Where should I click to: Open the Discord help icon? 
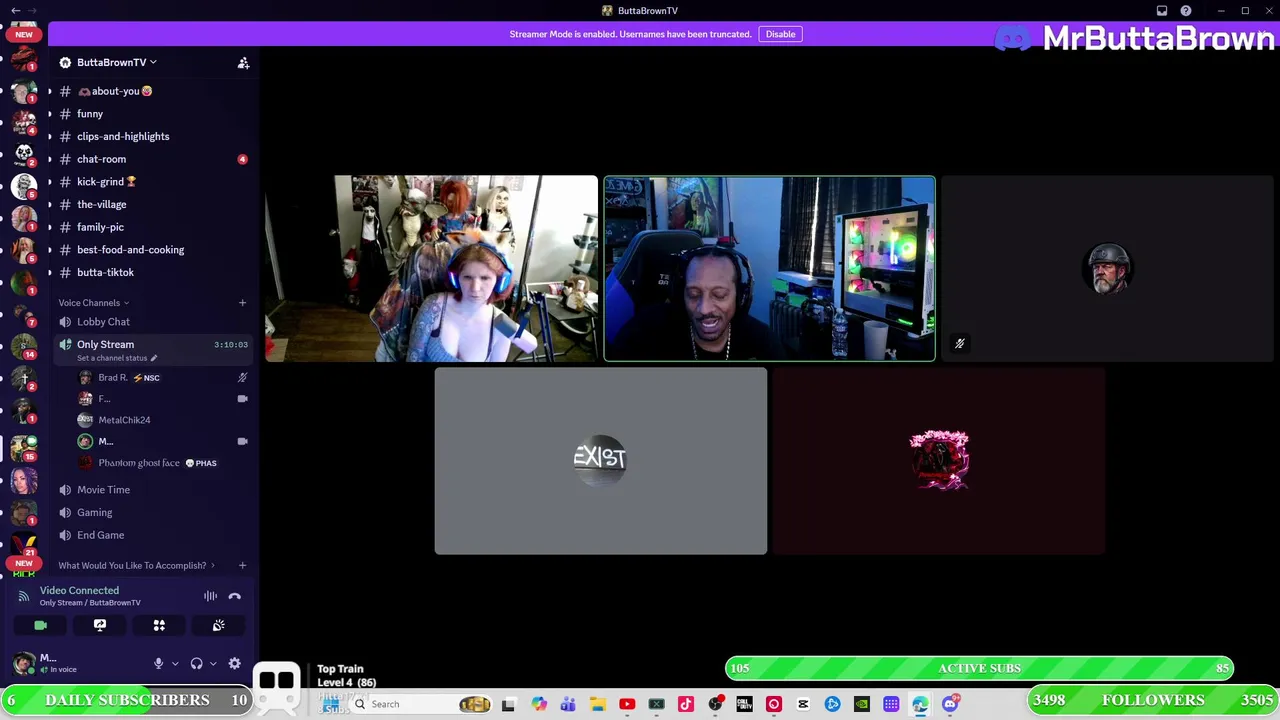(1186, 11)
